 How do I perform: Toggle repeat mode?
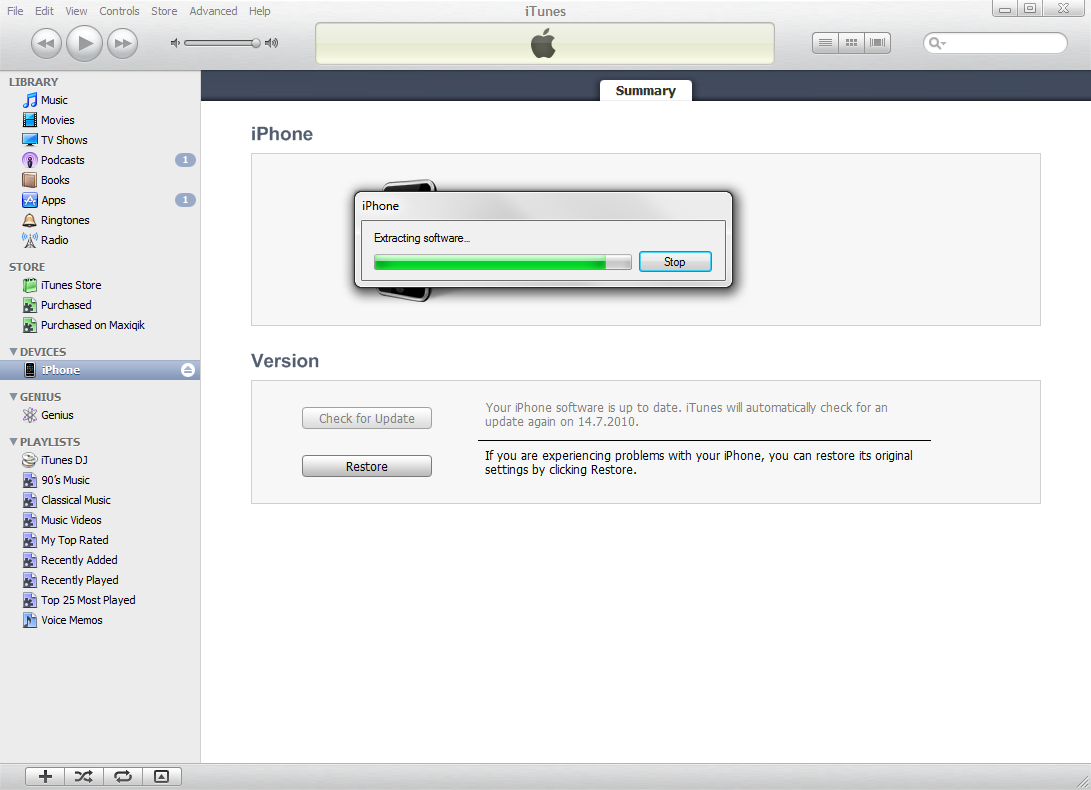pos(123,777)
